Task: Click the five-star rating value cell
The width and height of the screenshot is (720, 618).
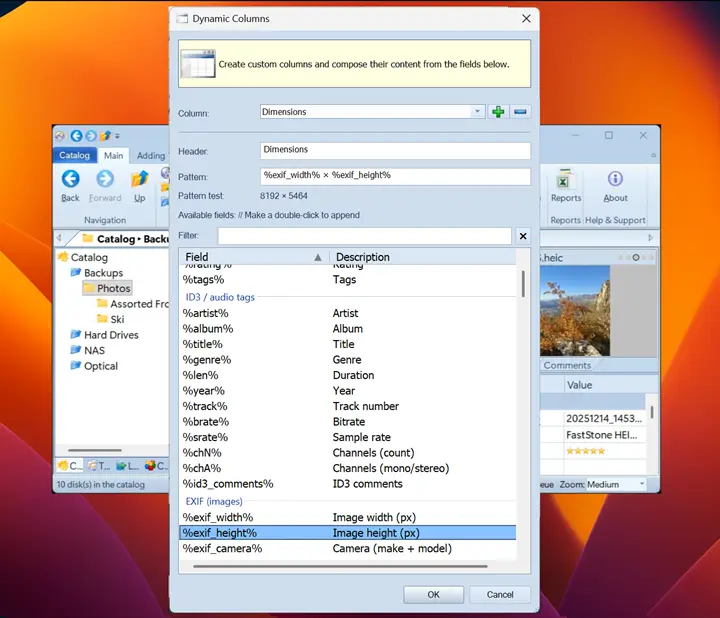Action: pyautogui.click(x=605, y=450)
